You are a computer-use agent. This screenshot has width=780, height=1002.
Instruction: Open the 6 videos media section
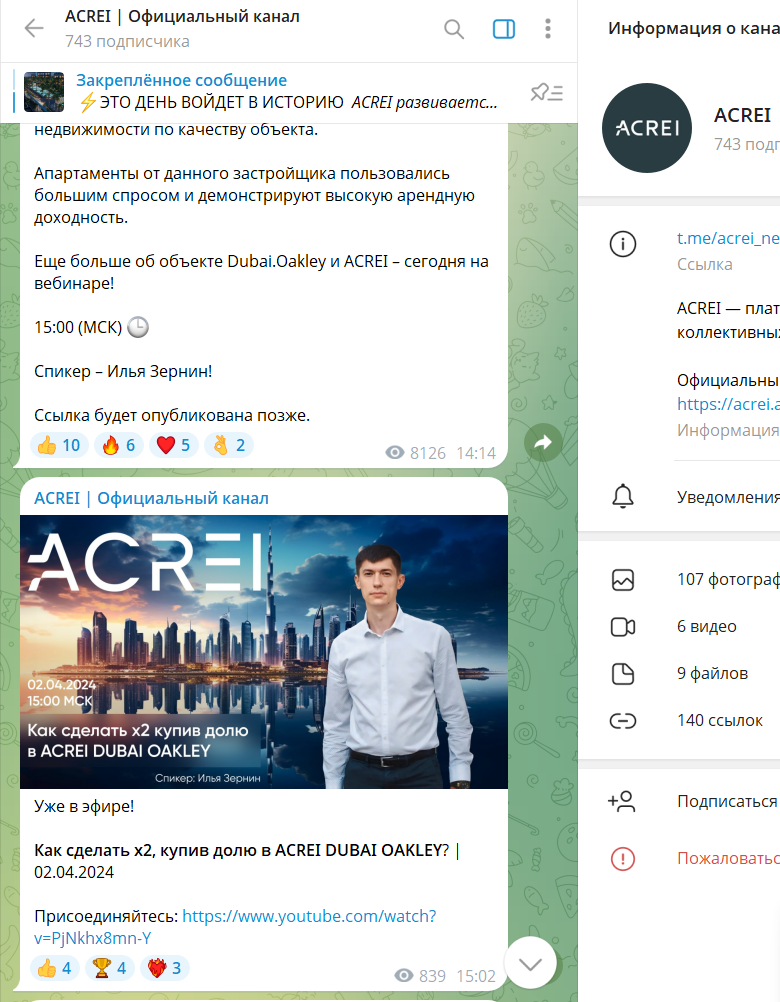[x=700, y=627]
